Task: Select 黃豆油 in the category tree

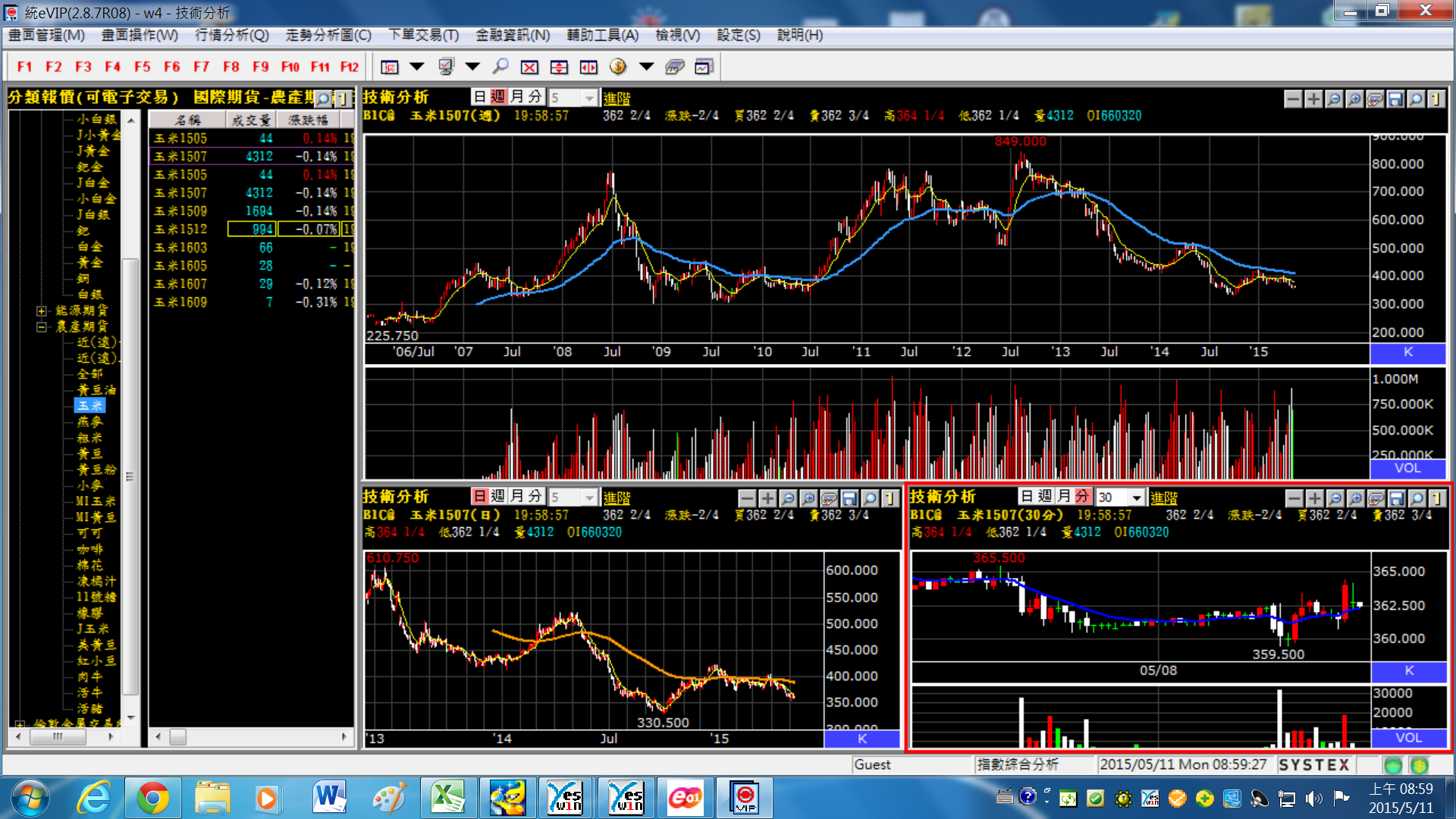Action: pyautogui.click(x=96, y=390)
